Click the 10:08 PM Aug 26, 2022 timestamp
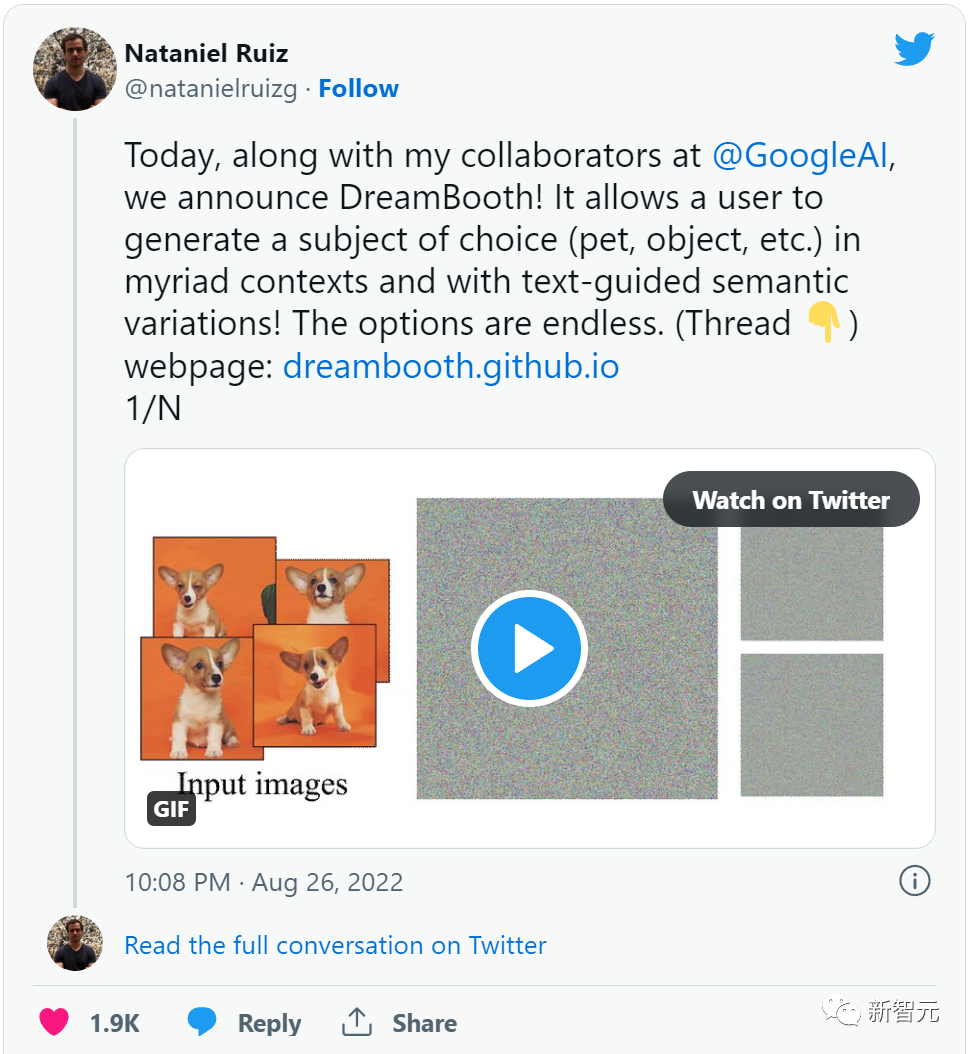The height and width of the screenshot is (1054, 971). [264, 883]
